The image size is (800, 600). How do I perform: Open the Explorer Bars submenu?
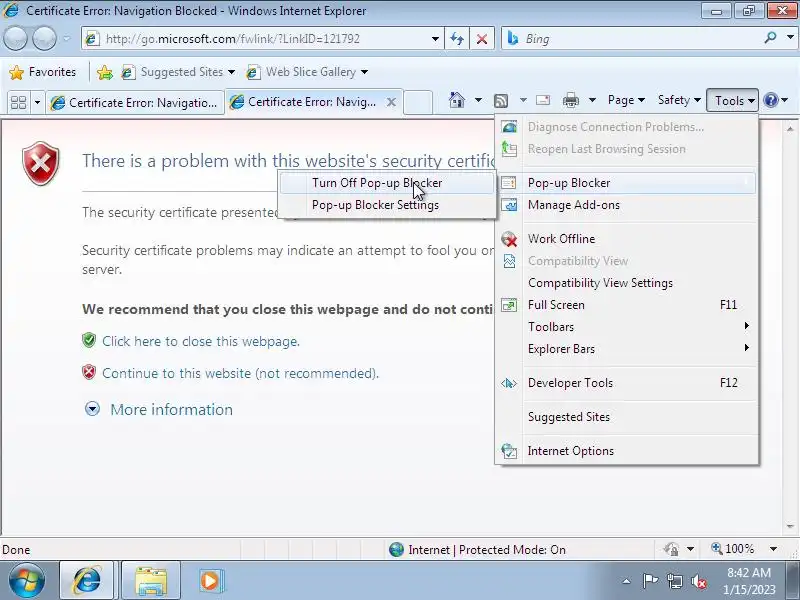(x=626, y=349)
